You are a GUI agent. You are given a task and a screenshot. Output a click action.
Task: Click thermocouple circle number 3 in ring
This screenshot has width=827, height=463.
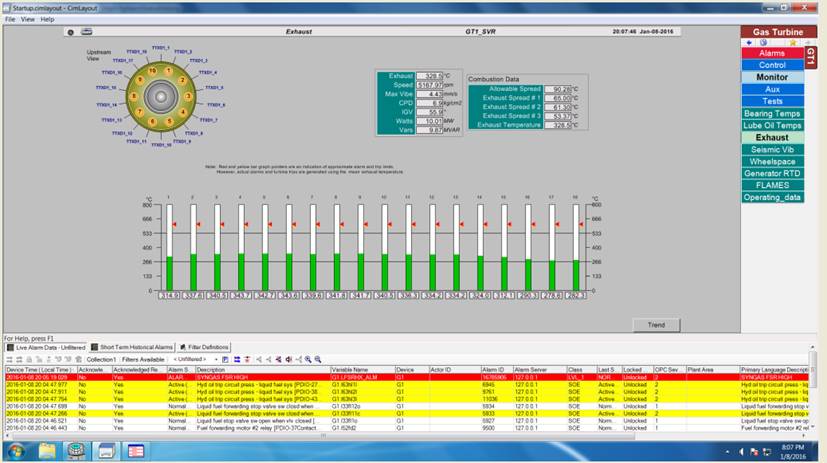[188, 97]
